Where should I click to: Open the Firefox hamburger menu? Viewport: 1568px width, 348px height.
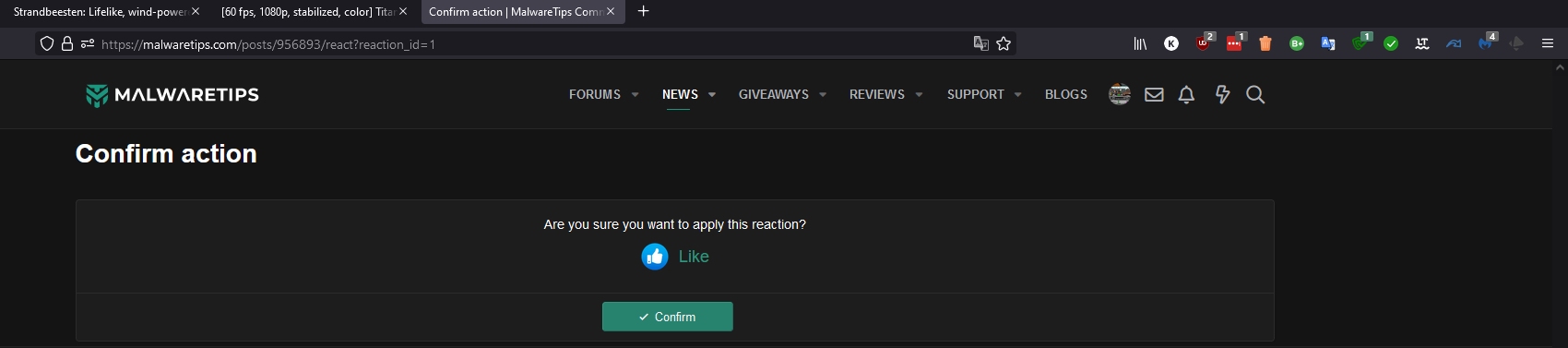(1548, 43)
